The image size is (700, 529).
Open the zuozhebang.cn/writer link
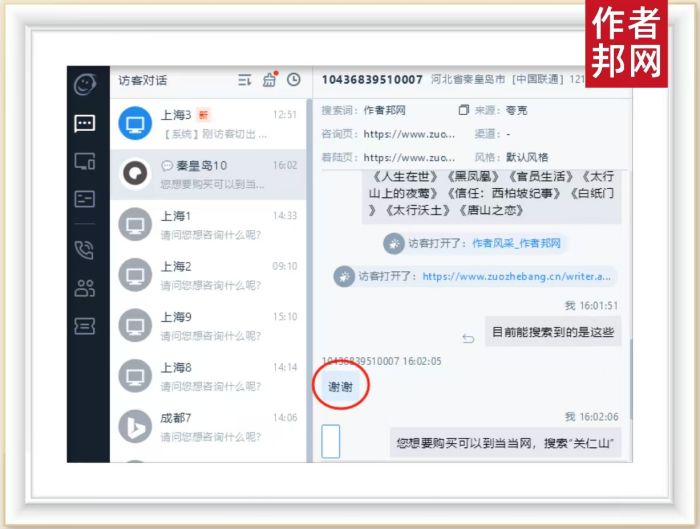(x=518, y=277)
